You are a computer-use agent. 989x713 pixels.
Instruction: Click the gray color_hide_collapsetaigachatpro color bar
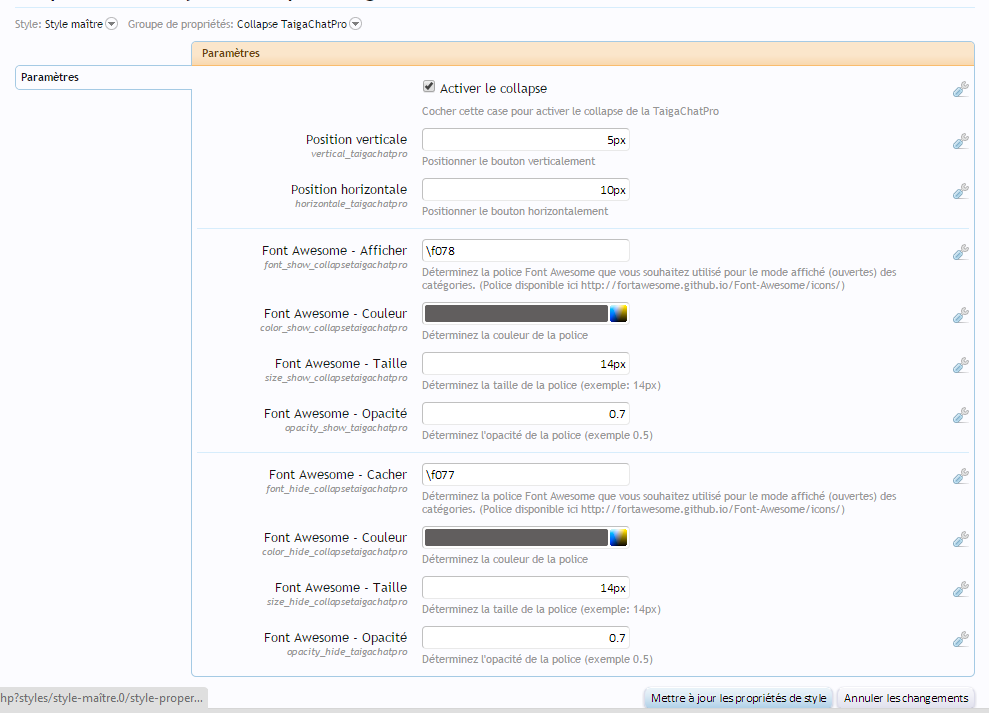[x=516, y=537]
